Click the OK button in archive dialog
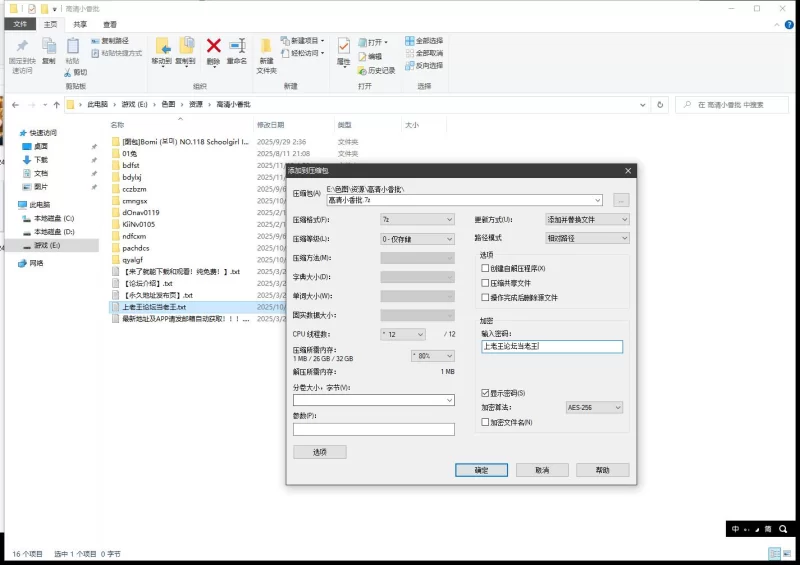The height and width of the screenshot is (565, 800). (x=481, y=470)
